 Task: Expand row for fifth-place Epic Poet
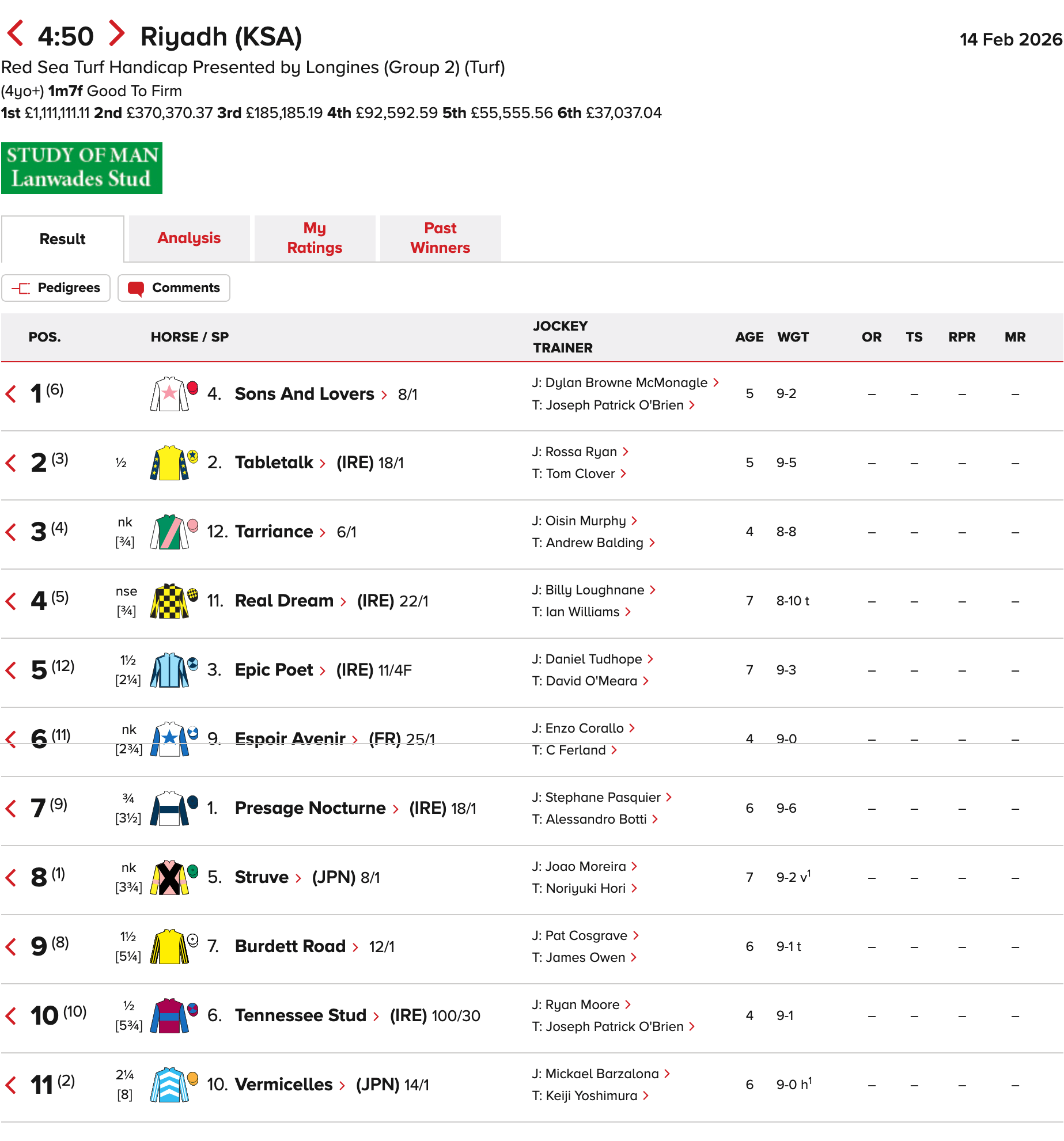point(11,670)
